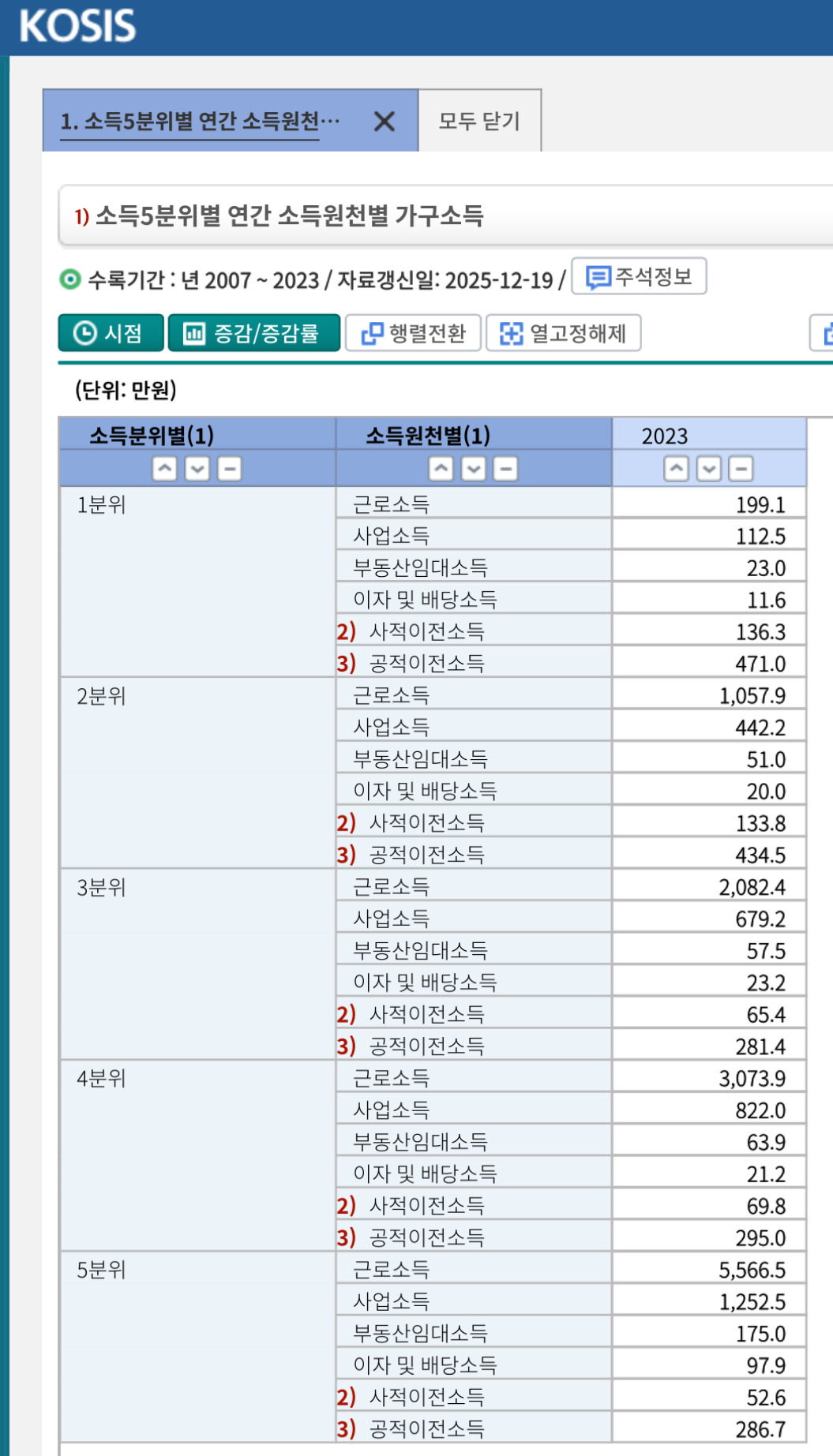Collapse the 소득원천별(1) column with minus icon
The height and width of the screenshot is (1456, 833).
505,469
